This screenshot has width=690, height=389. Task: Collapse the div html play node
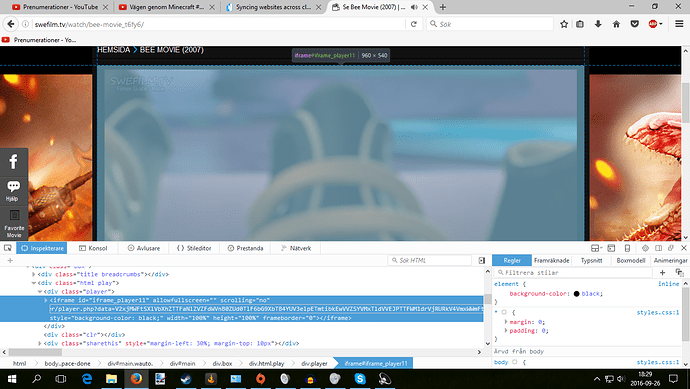(34, 283)
